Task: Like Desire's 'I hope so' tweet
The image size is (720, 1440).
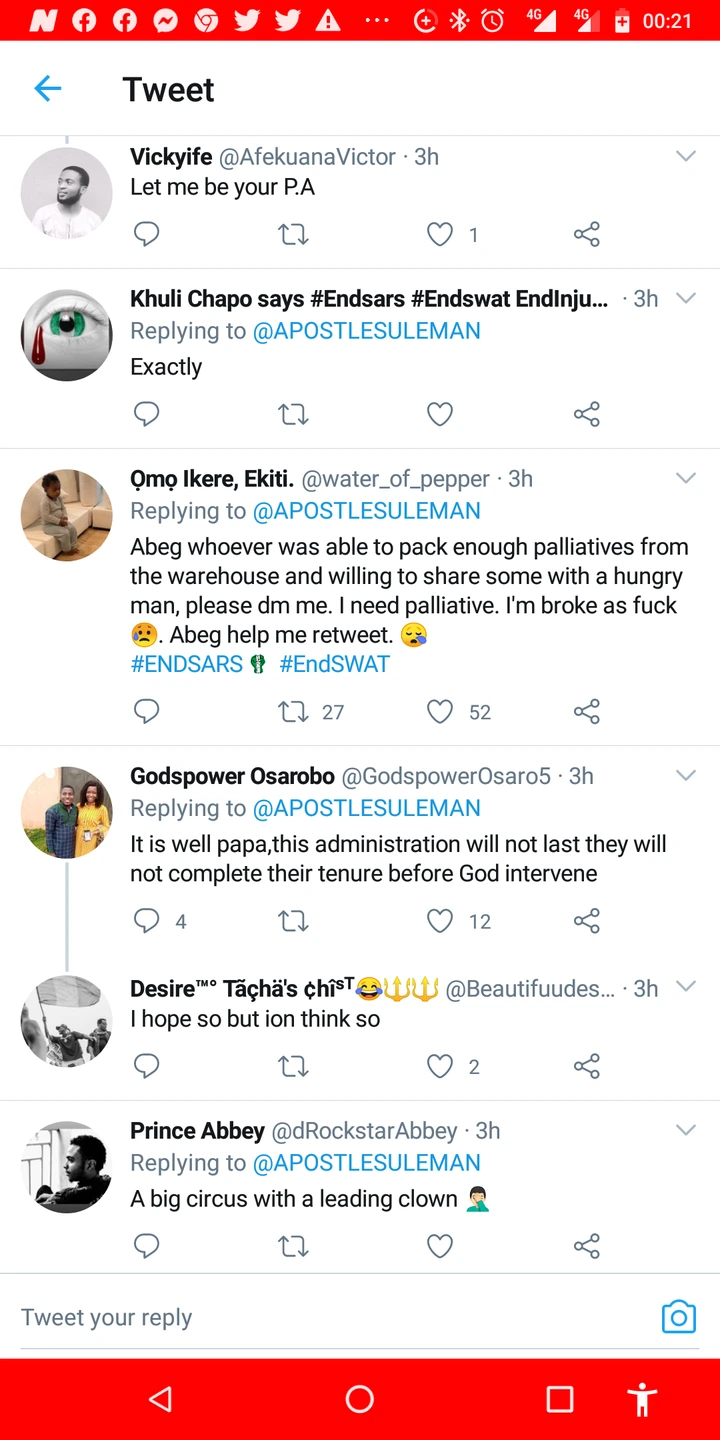Action: 440,1067
